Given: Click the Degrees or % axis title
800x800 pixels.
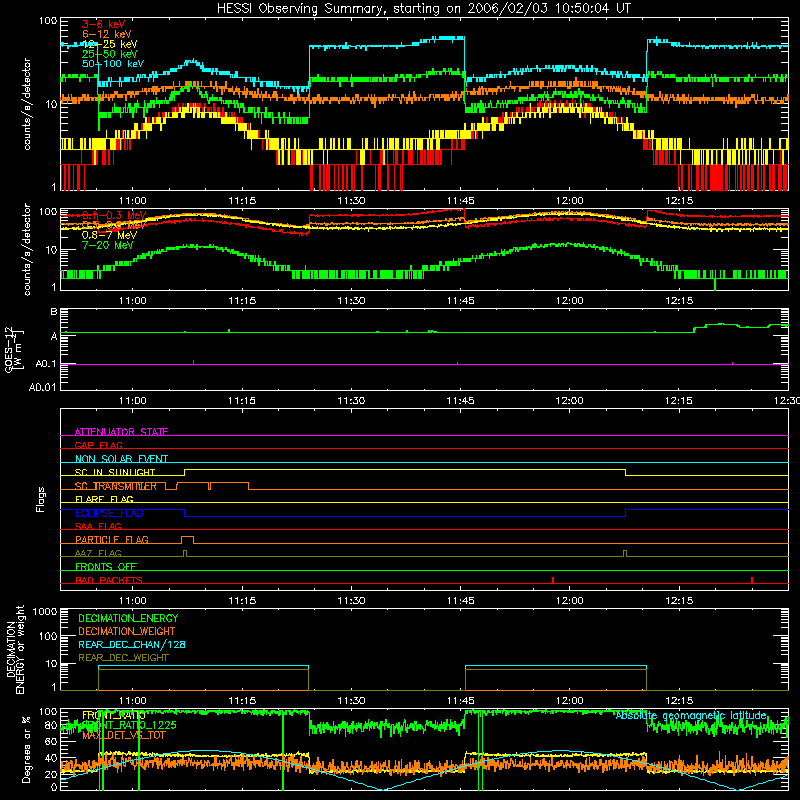Looking at the screenshot, I should [x=26, y=749].
